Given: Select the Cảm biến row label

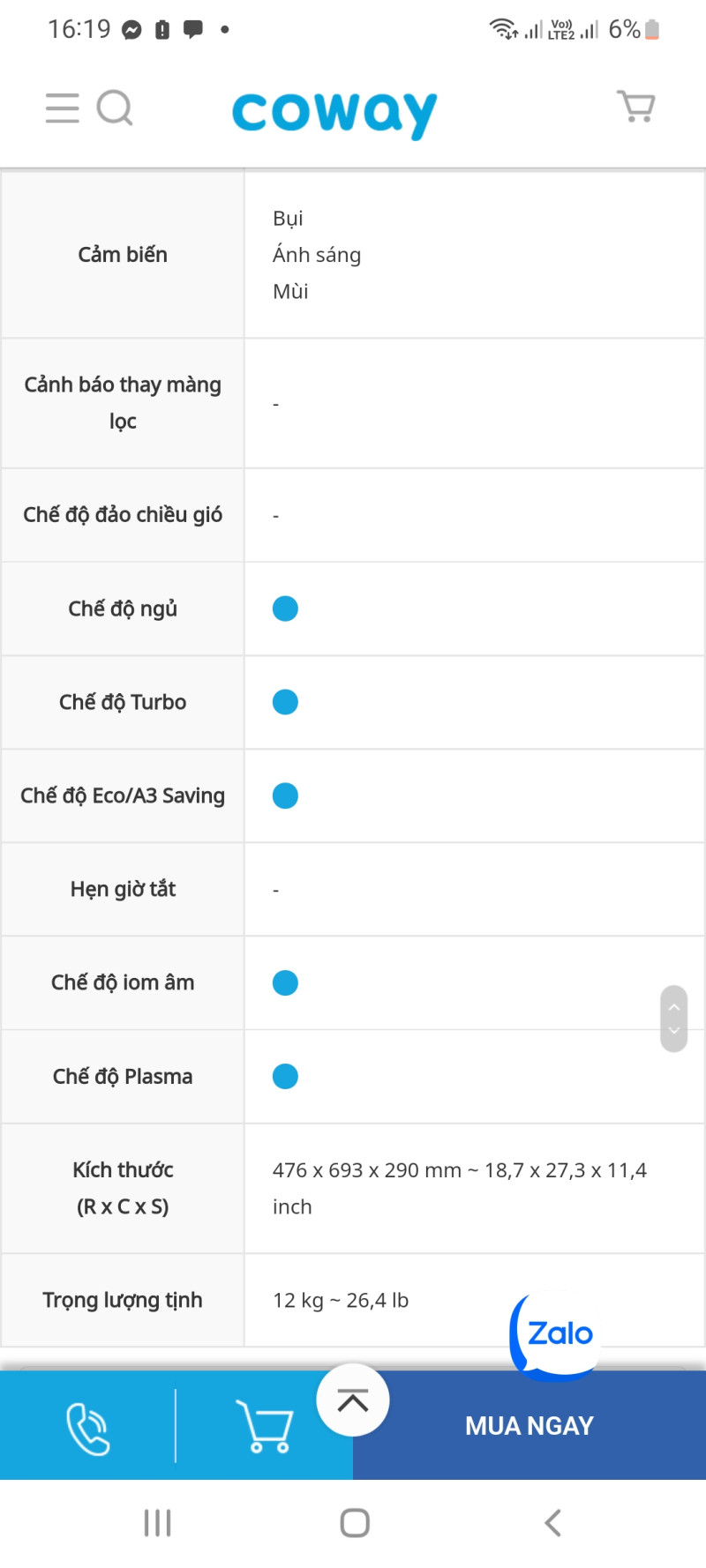Looking at the screenshot, I should coord(123,255).
